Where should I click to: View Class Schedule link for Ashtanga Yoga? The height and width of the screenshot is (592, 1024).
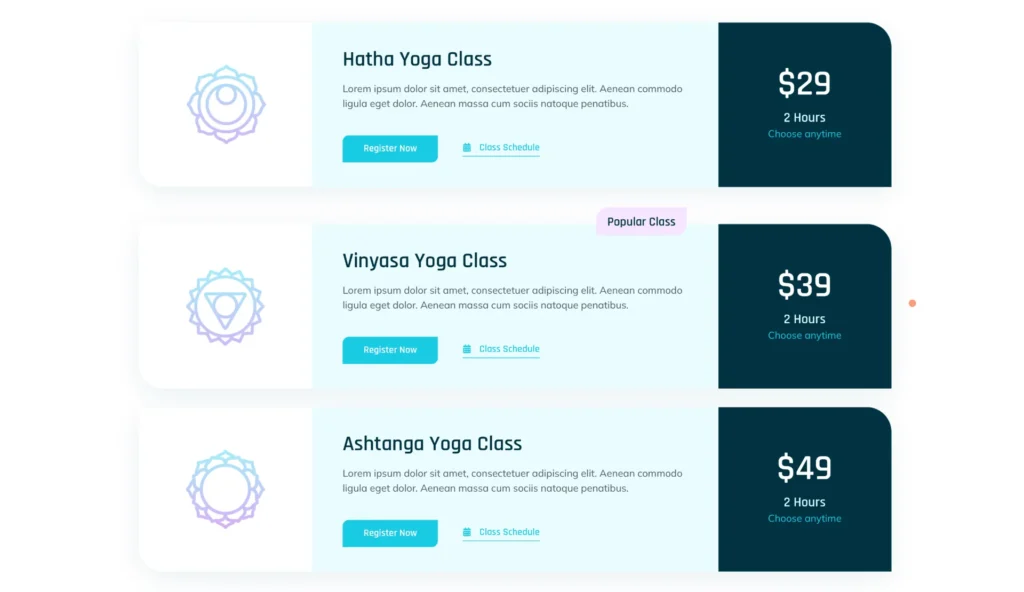click(x=509, y=533)
